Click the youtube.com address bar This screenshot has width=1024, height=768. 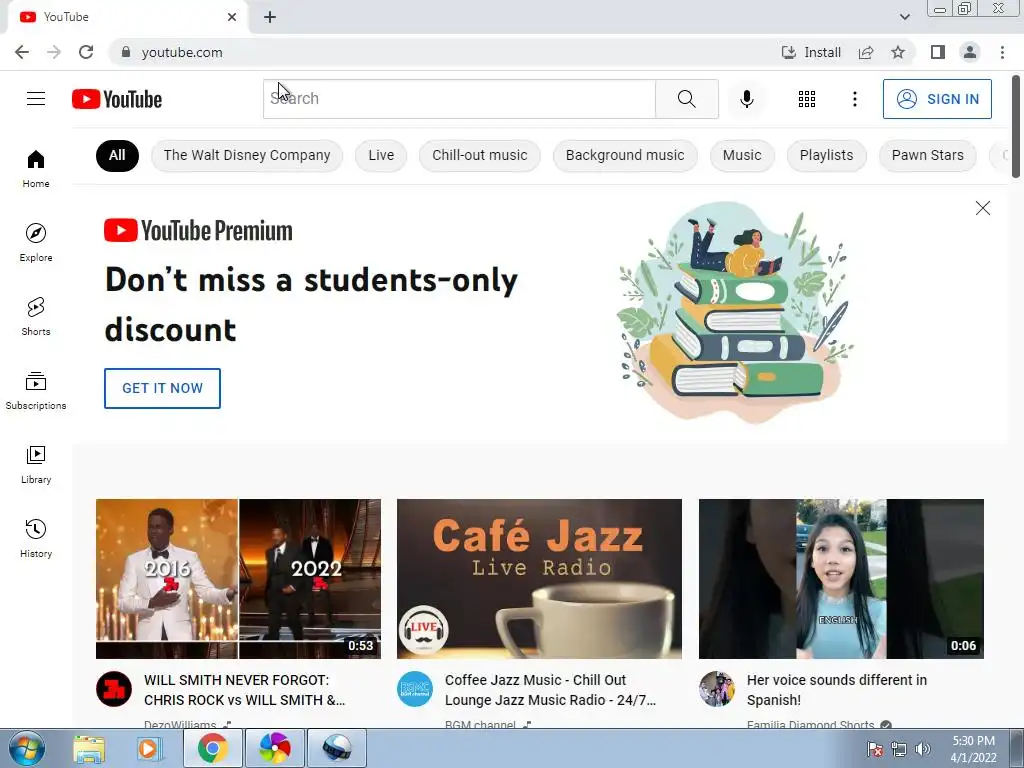click(x=444, y=52)
